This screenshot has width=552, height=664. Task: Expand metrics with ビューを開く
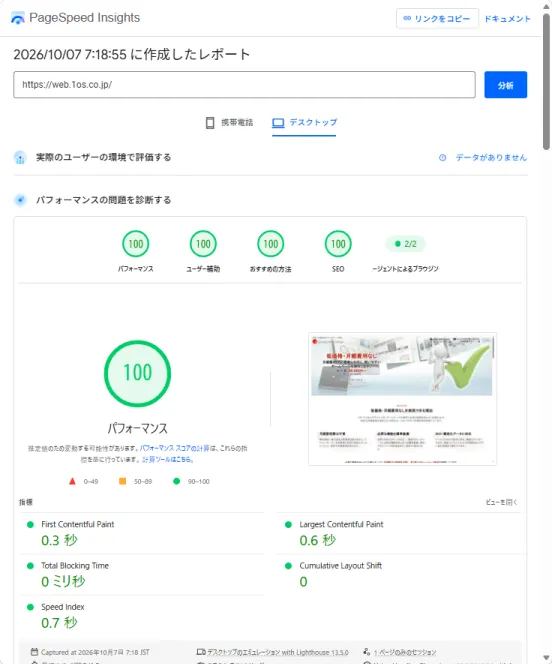(501, 502)
